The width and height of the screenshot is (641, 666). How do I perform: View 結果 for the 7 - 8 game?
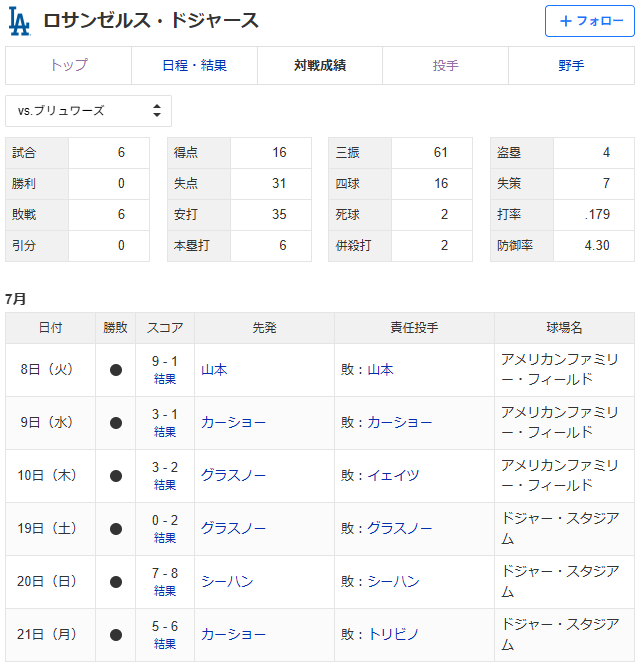[x=165, y=592]
